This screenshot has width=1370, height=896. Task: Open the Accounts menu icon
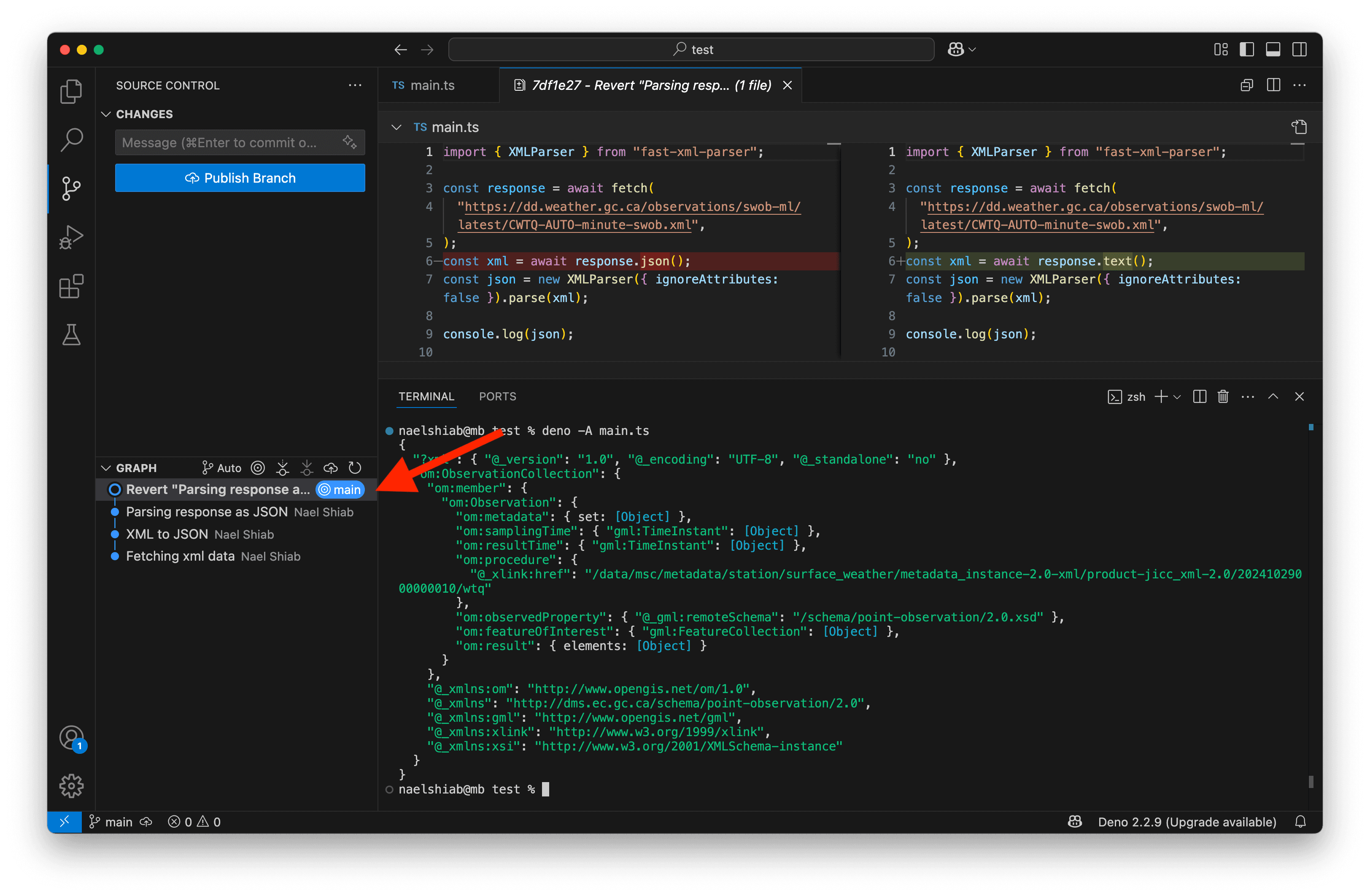click(71, 738)
